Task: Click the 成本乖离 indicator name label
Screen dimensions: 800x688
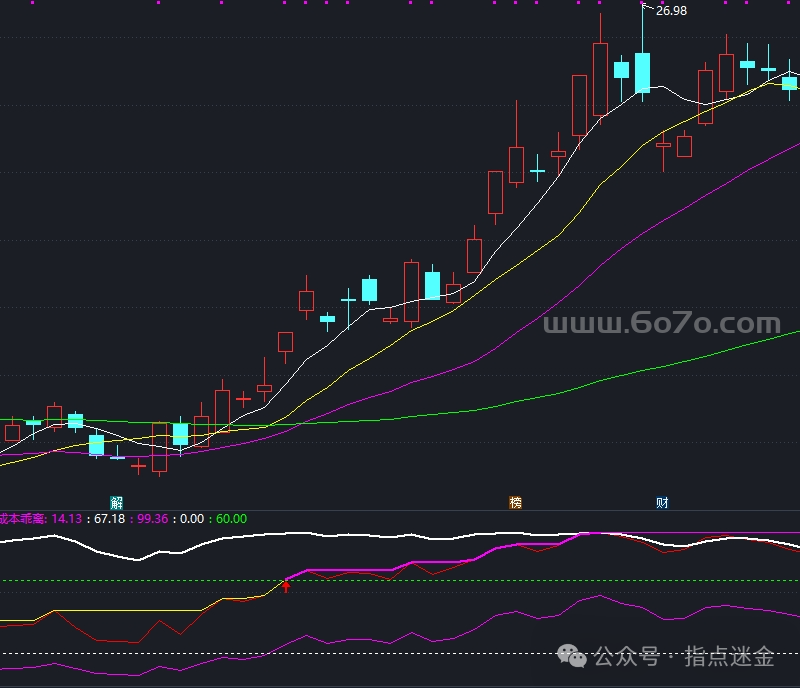Action: click(x=22, y=519)
